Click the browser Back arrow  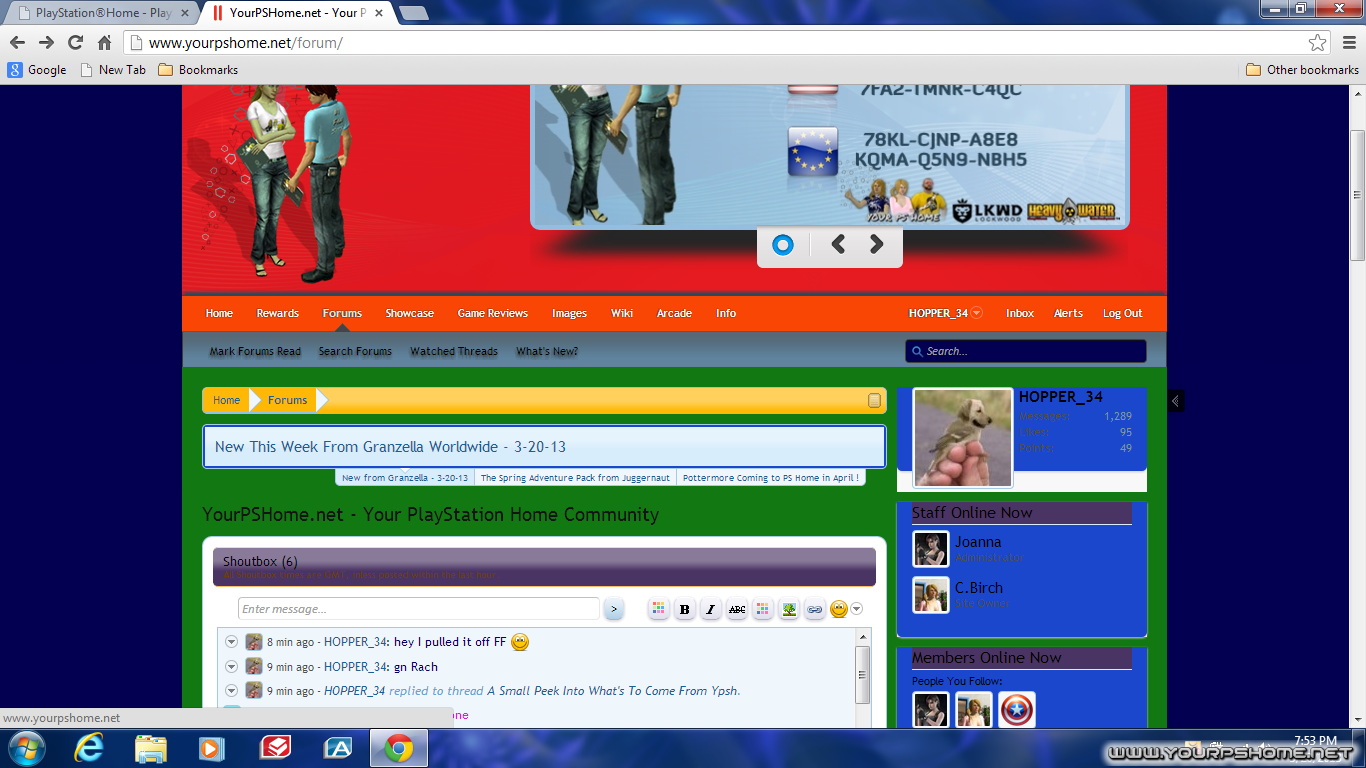click(17, 43)
